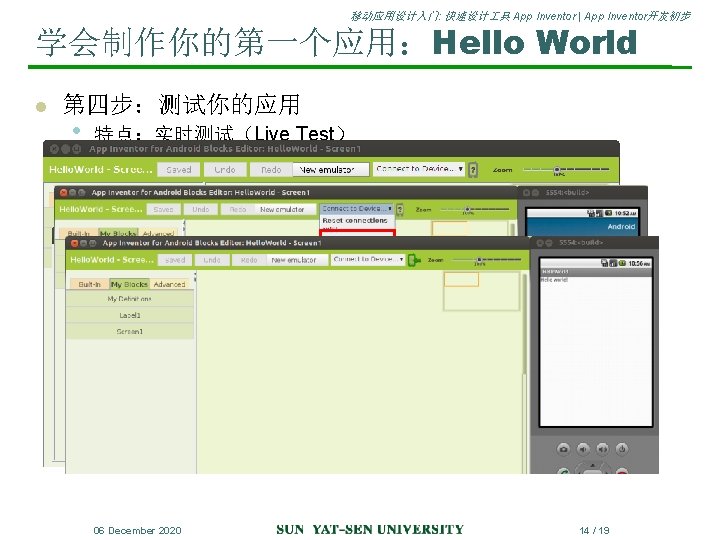
Task: Open Screen1 blocks drawer
Action: [129, 332]
